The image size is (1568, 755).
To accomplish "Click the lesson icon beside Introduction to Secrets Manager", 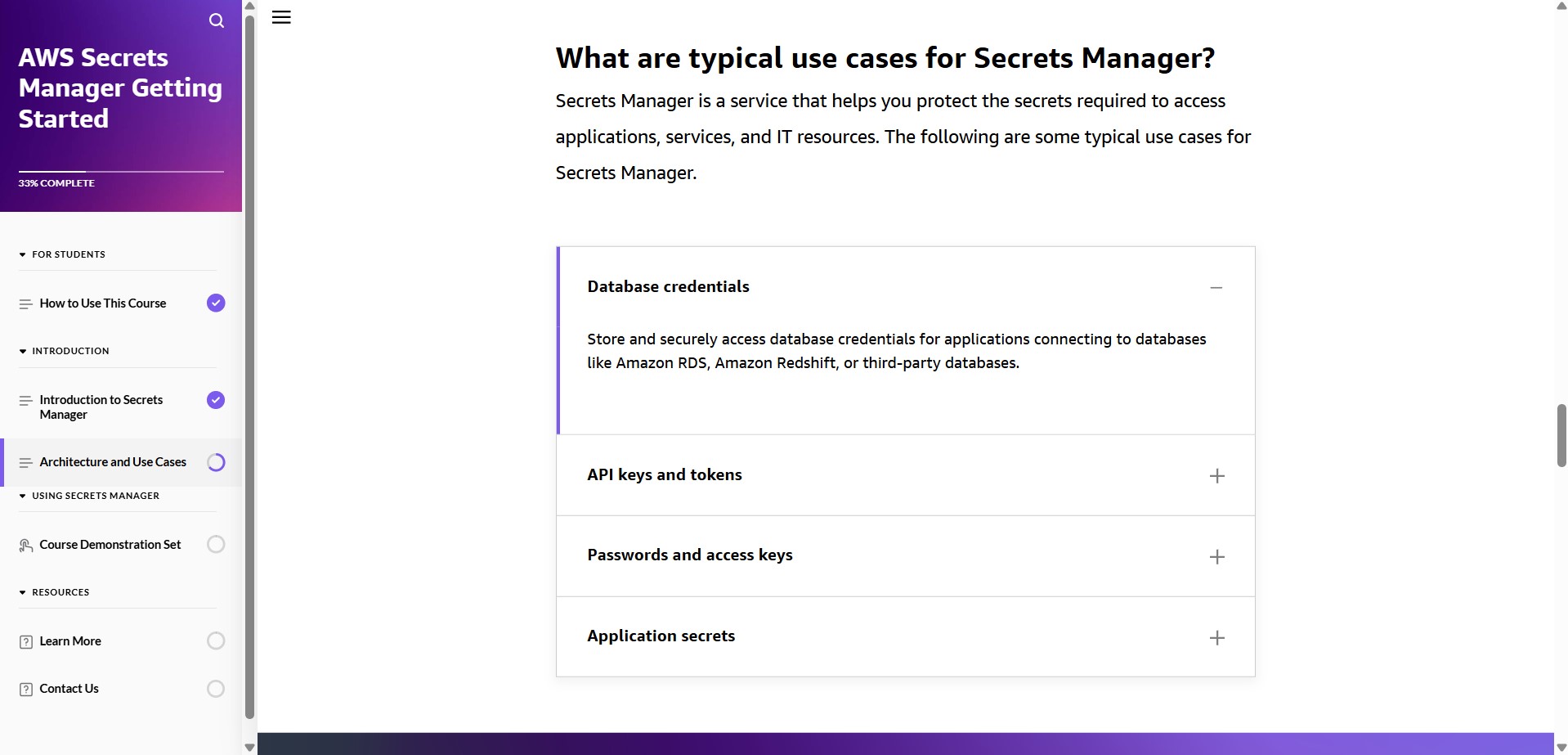I will point(25,401).
